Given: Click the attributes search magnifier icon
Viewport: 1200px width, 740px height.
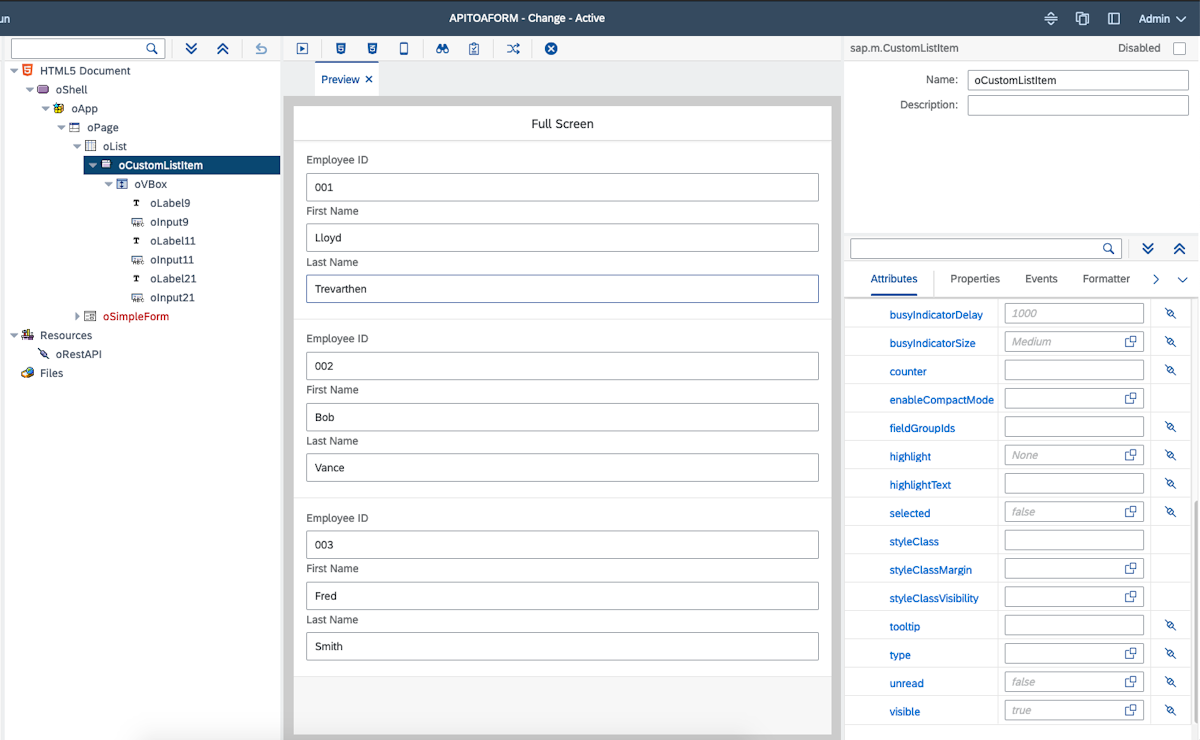Looking at the screenshot, I should click(1109, 249).
